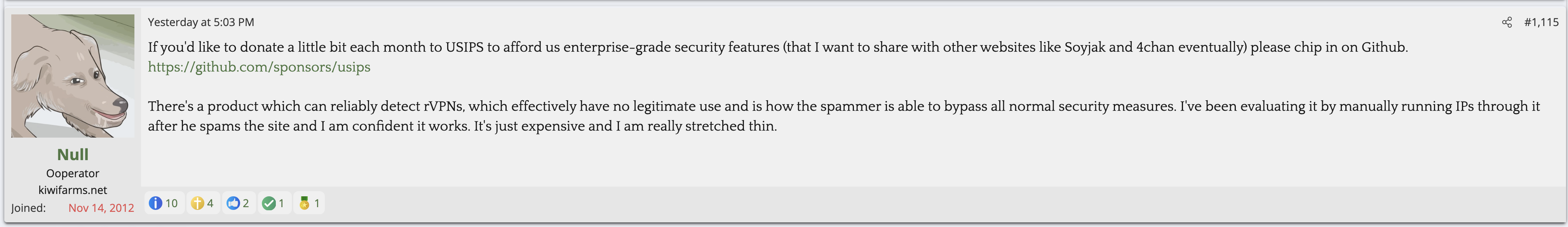Viewport: 1568px width, 227px height.
Task: Click the post number #1,115 permalink
Action: tap(1540, 23)
